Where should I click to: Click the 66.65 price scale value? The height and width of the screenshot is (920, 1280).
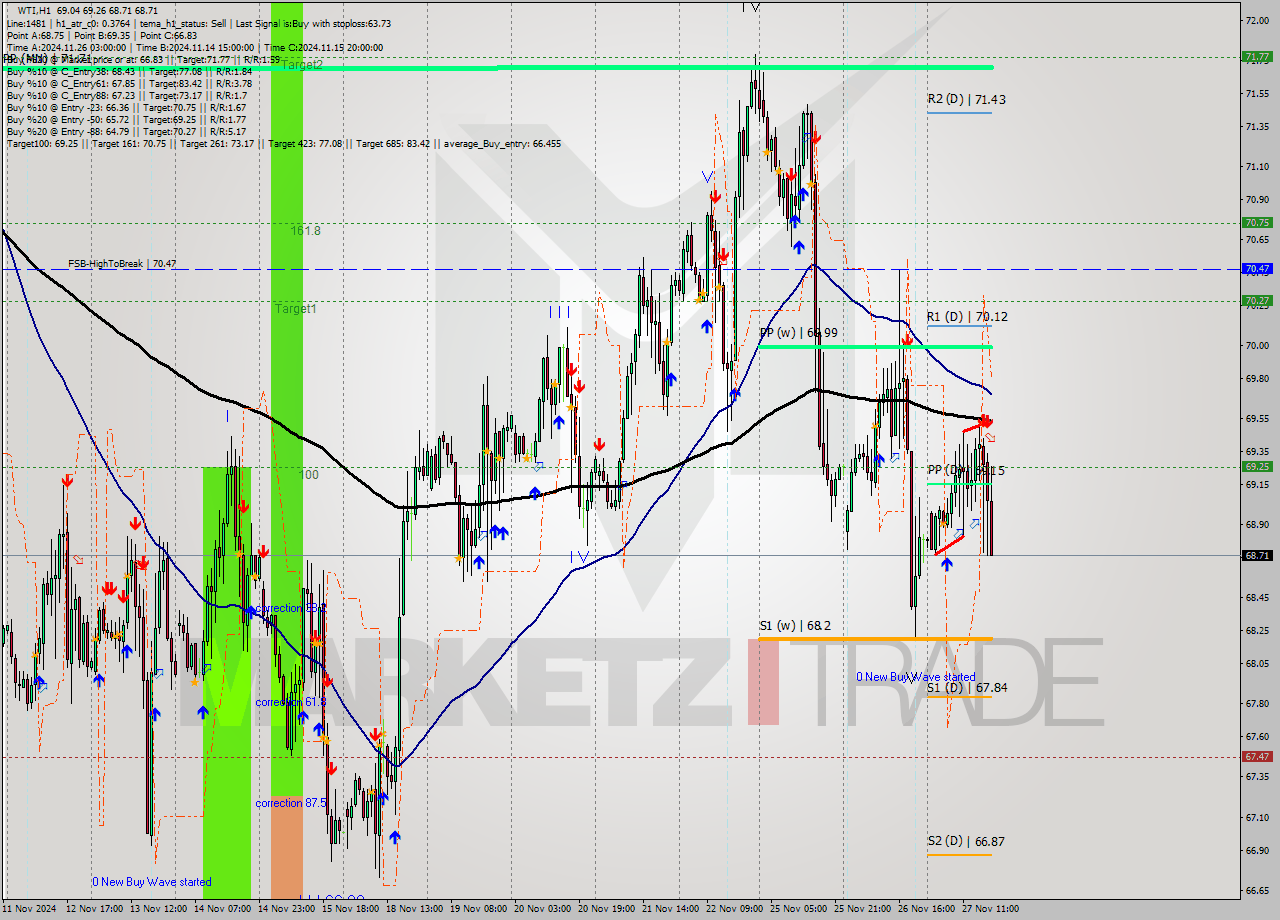pos(1256,890)
